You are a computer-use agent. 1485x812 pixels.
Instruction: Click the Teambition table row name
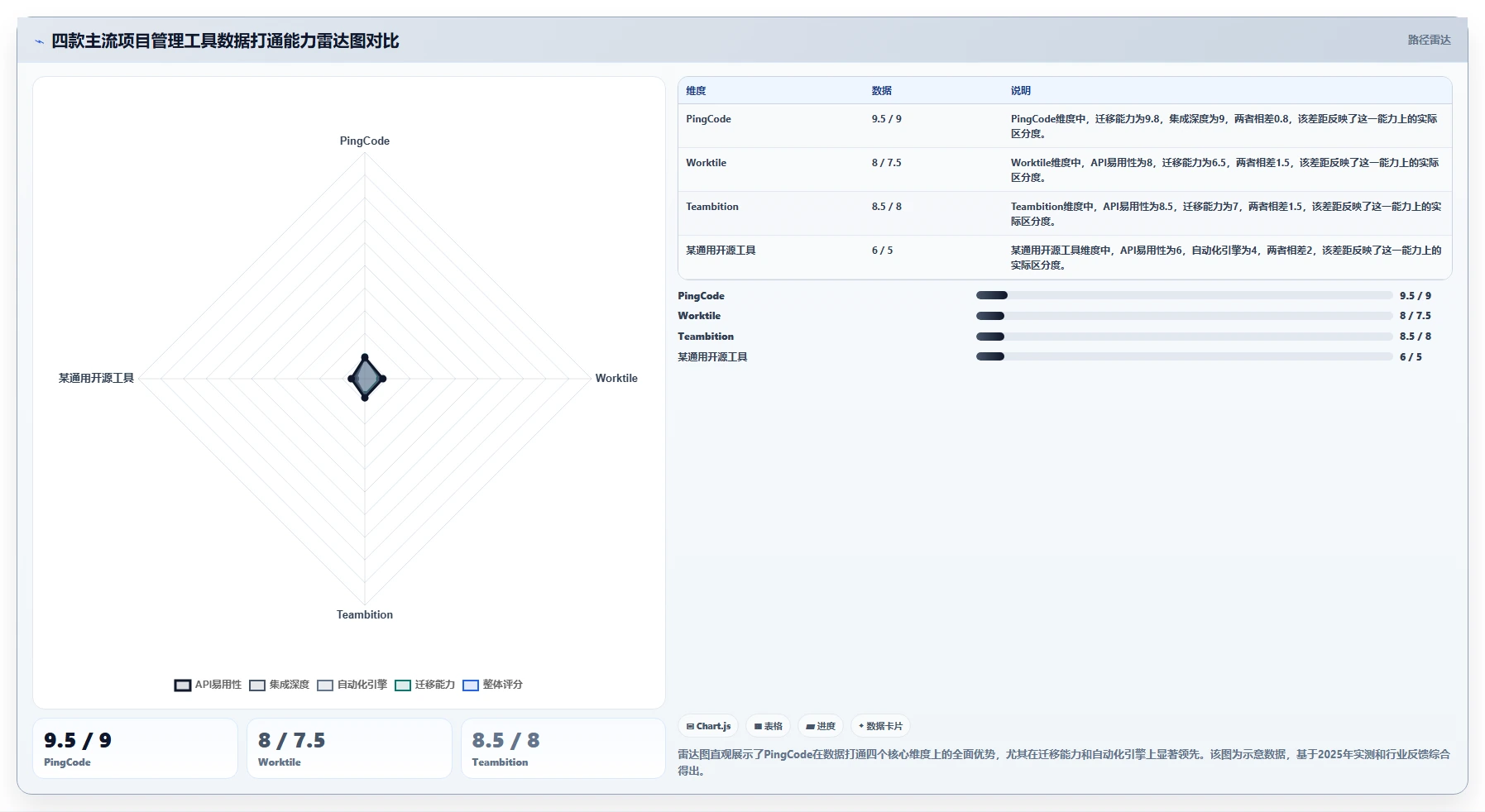click(x=711, y=207)
